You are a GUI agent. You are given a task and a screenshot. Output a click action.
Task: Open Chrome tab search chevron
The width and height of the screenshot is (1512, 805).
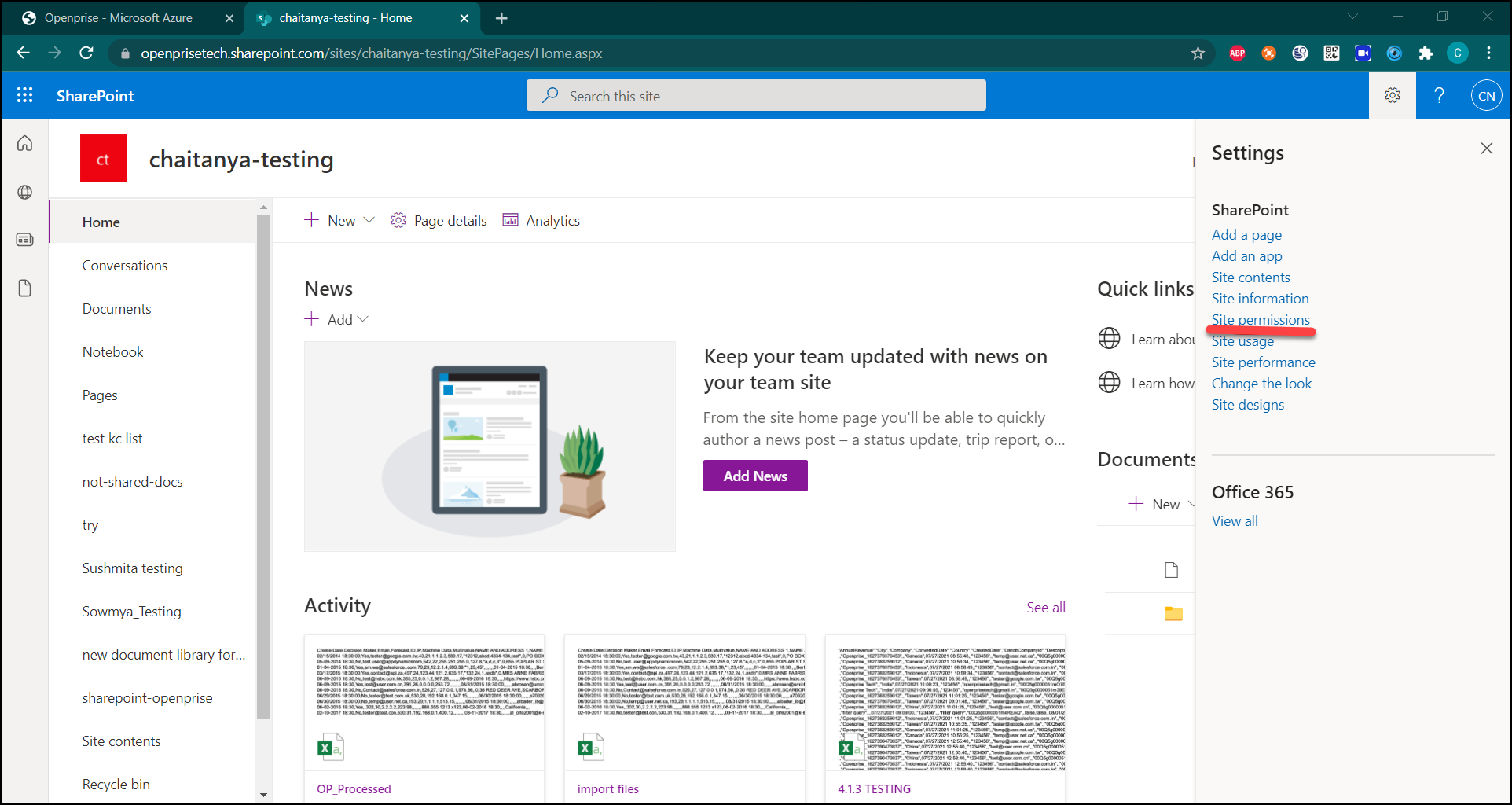click(x=1352, y=17)
